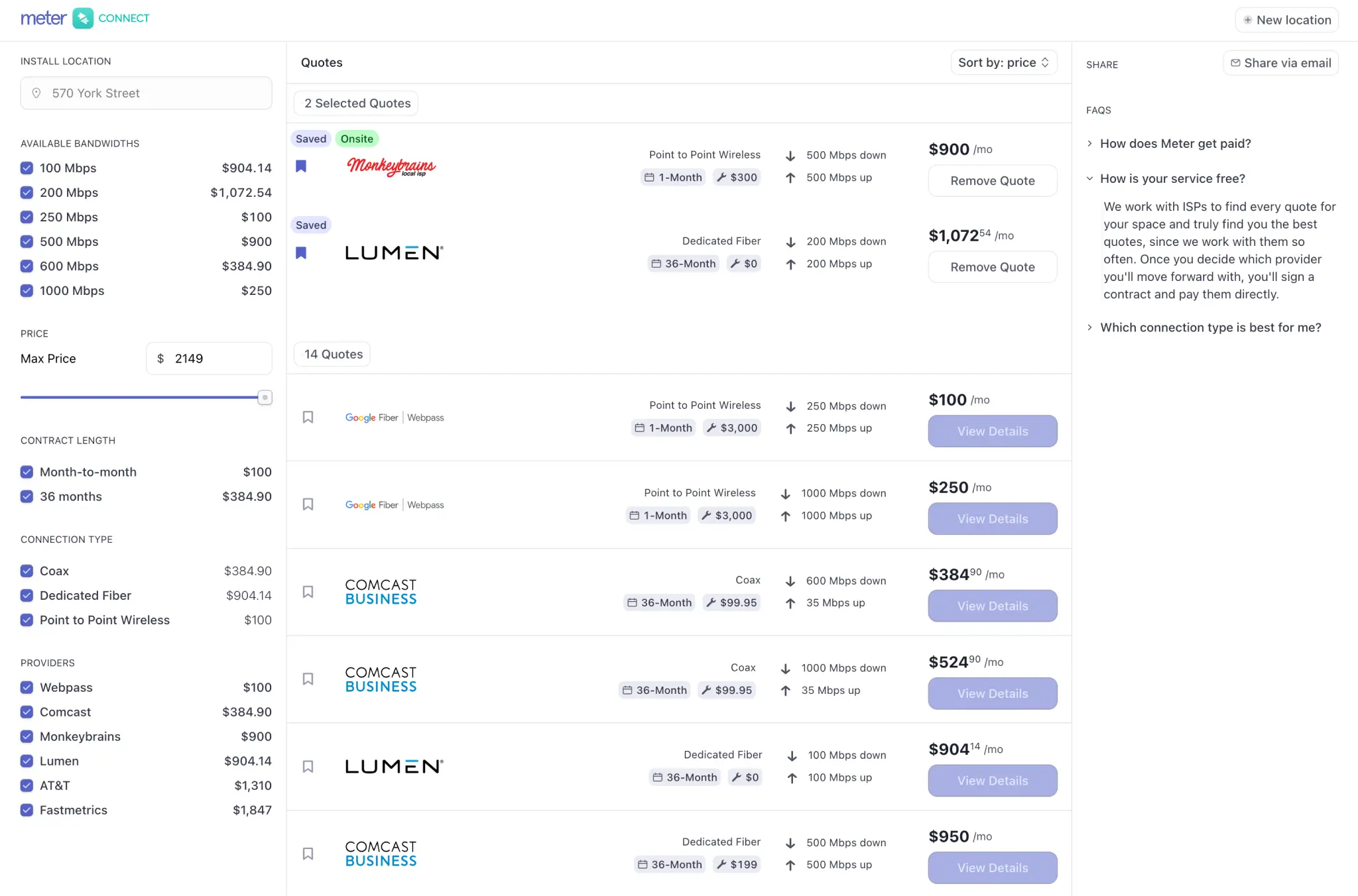Click the 36-Month tag on Comcast $950 quote
The height and width of the screenshot is (896, 1358).
tap(670, 864)
